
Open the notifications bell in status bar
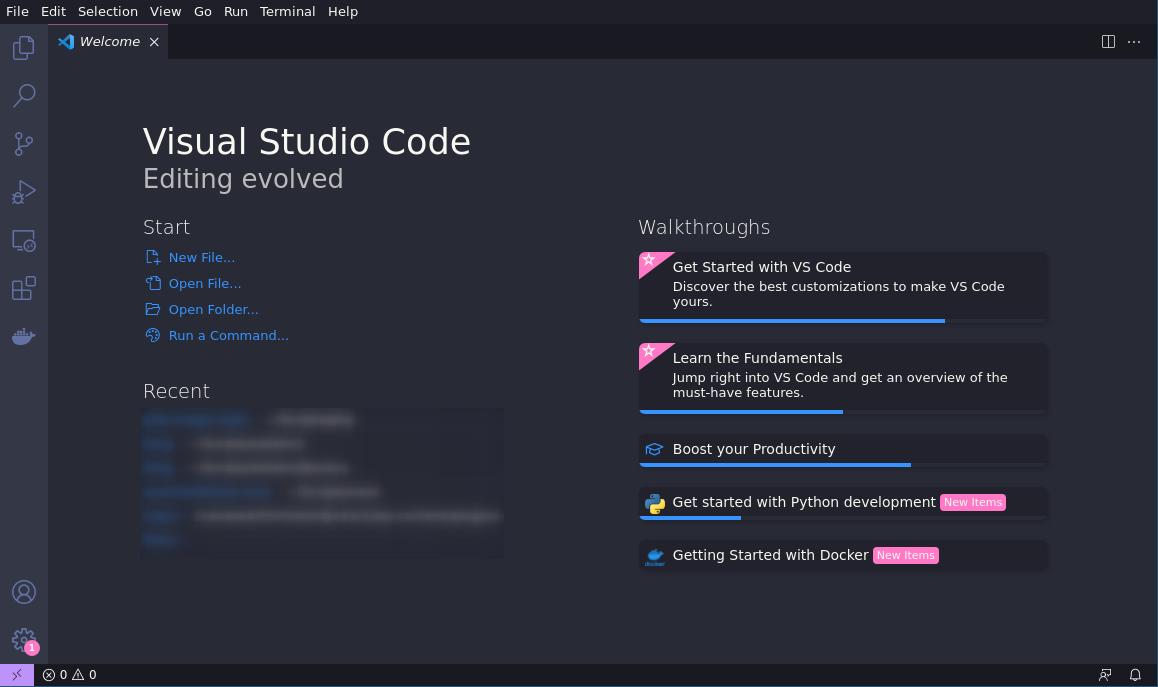pos(1135,674)
